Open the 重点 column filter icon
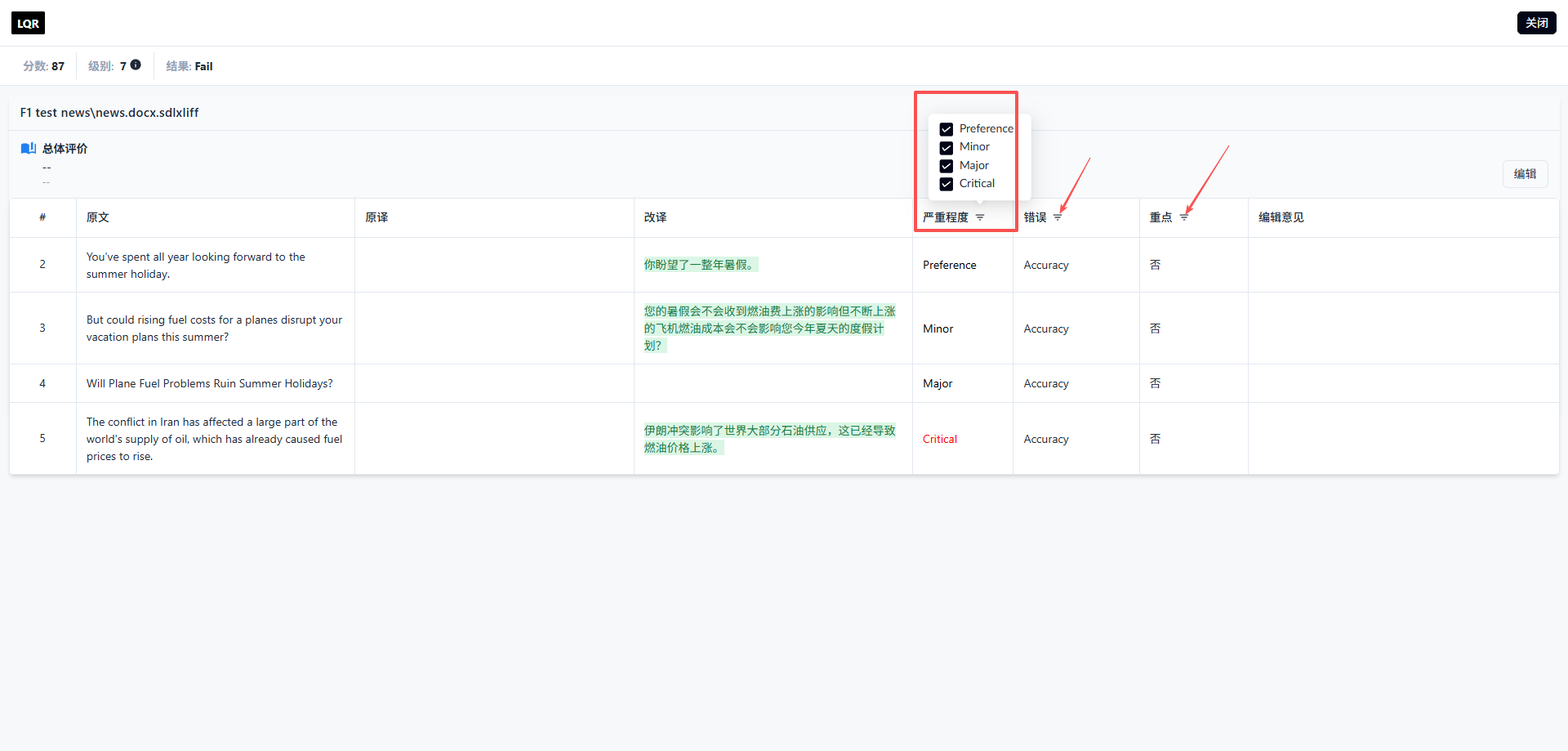Image resolution: width=1568 pixels, height=751 pixels. [x=1184, y=217]
